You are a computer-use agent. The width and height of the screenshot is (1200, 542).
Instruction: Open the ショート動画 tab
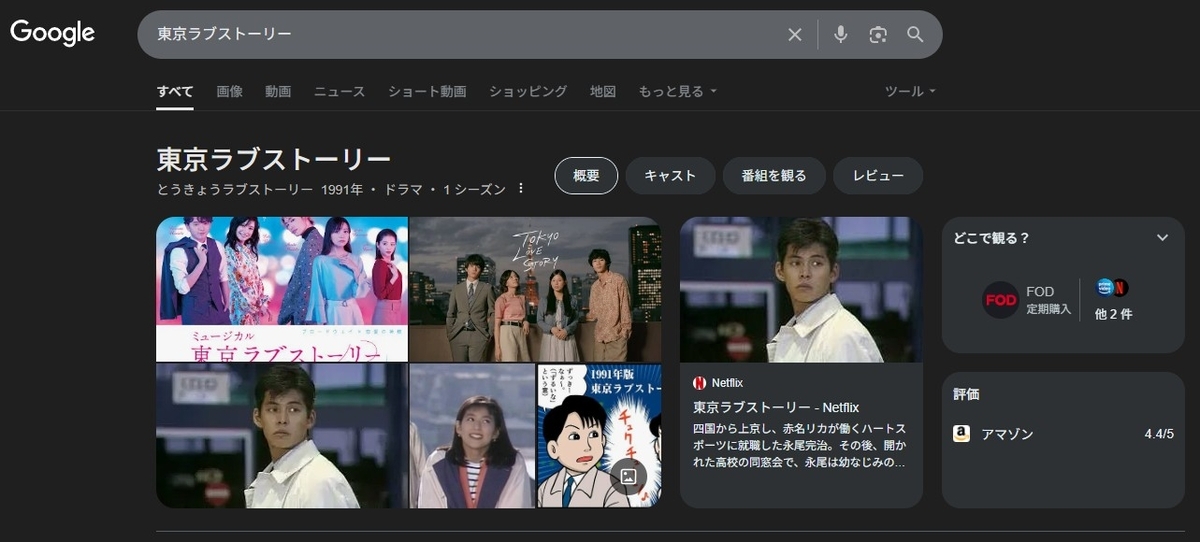(427, 91)
